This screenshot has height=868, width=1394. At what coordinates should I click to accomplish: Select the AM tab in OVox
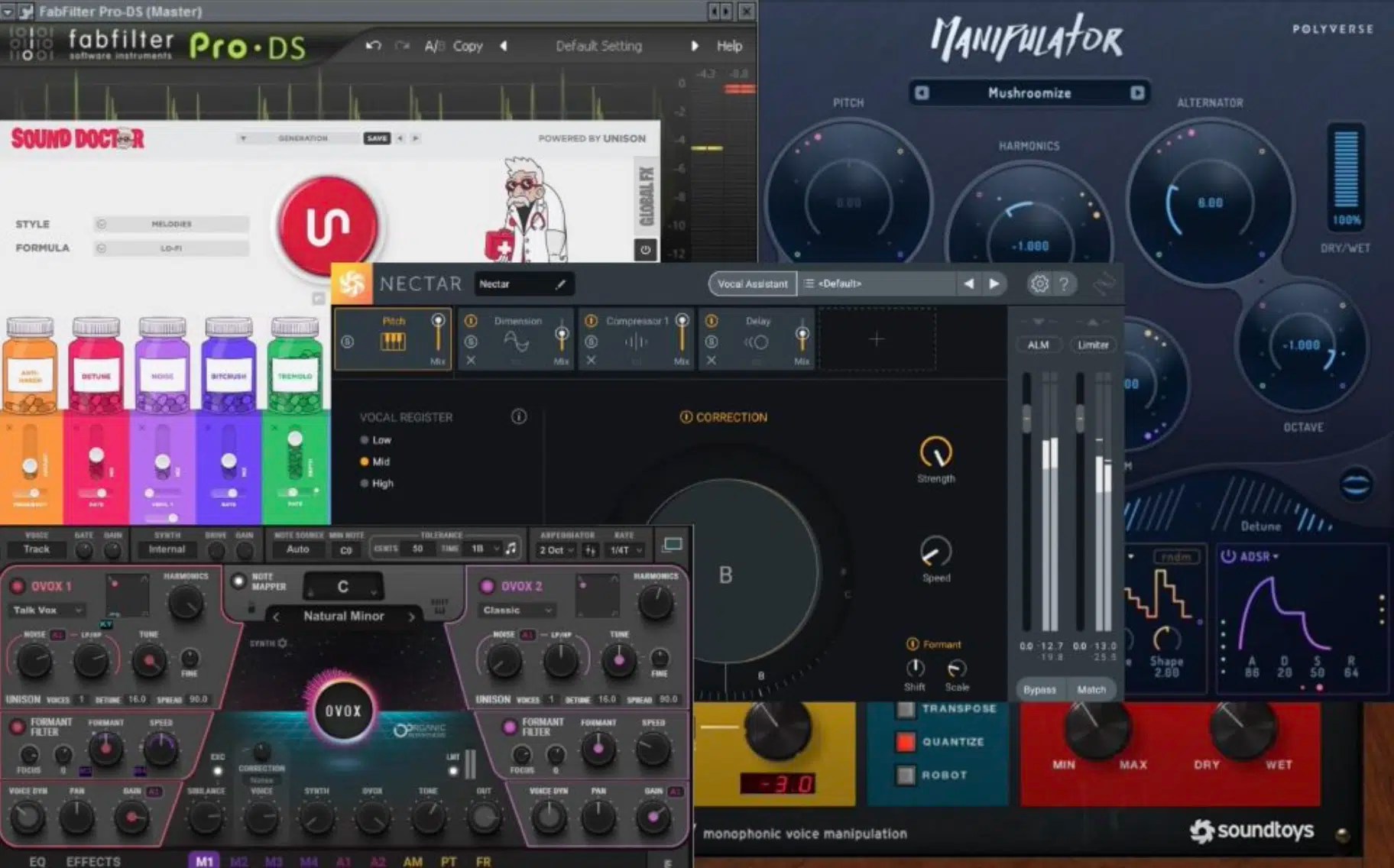(x=413, y=861)
